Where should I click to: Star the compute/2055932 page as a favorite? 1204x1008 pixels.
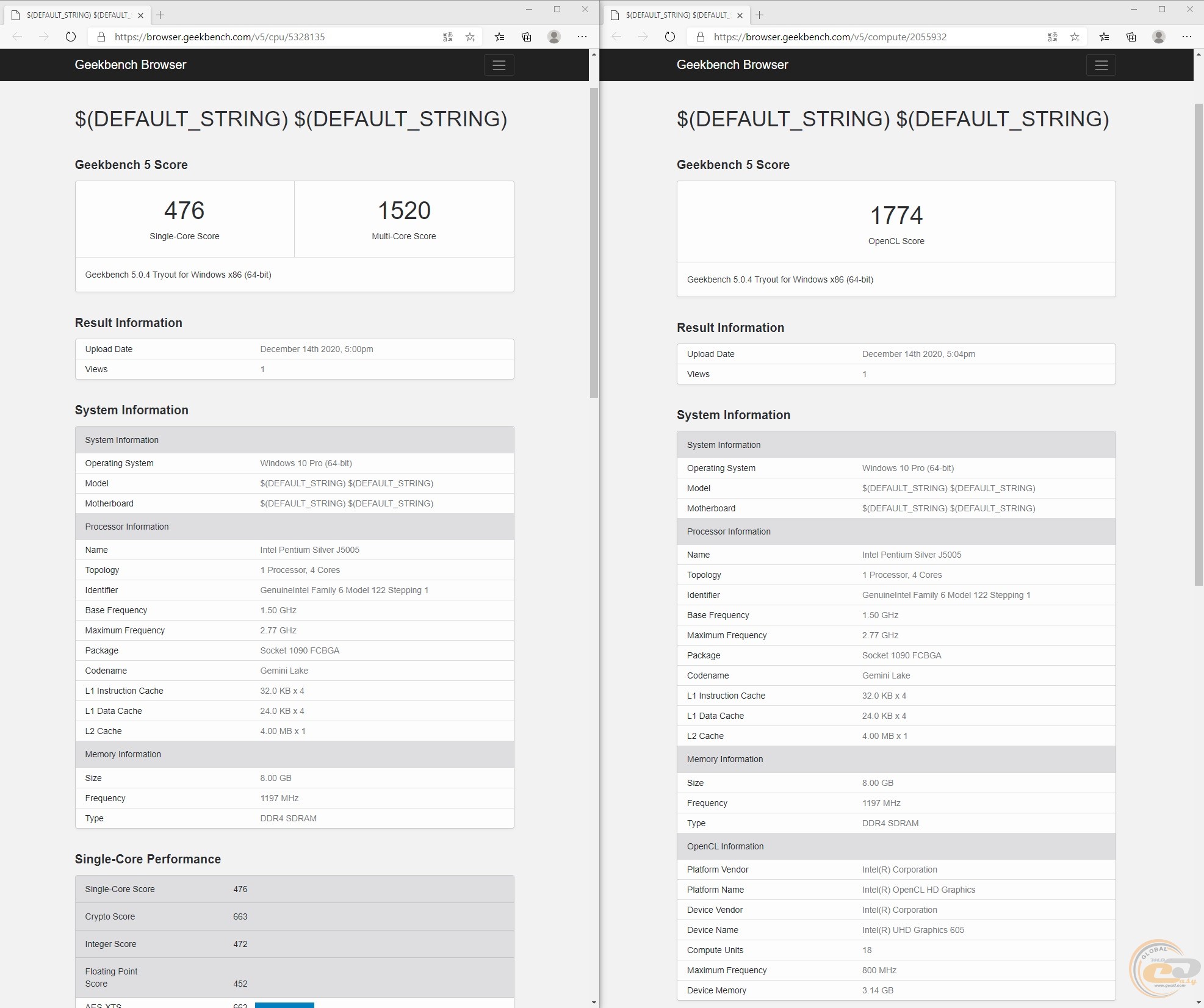(1075, 37)
